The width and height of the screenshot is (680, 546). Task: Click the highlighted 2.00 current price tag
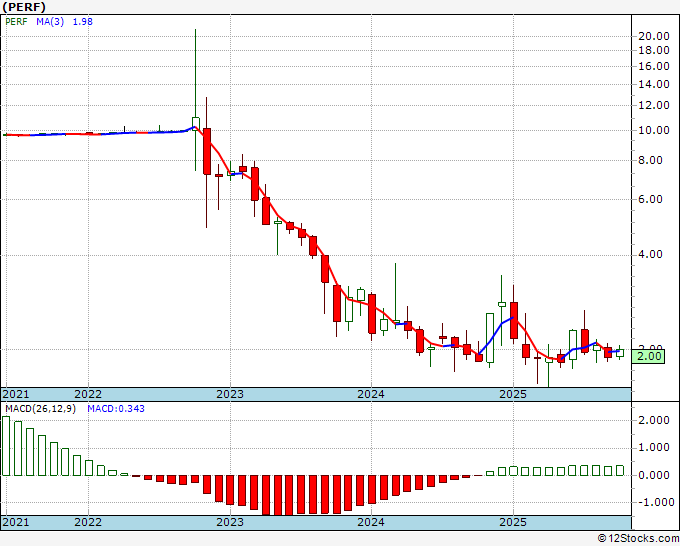(648, 356)
